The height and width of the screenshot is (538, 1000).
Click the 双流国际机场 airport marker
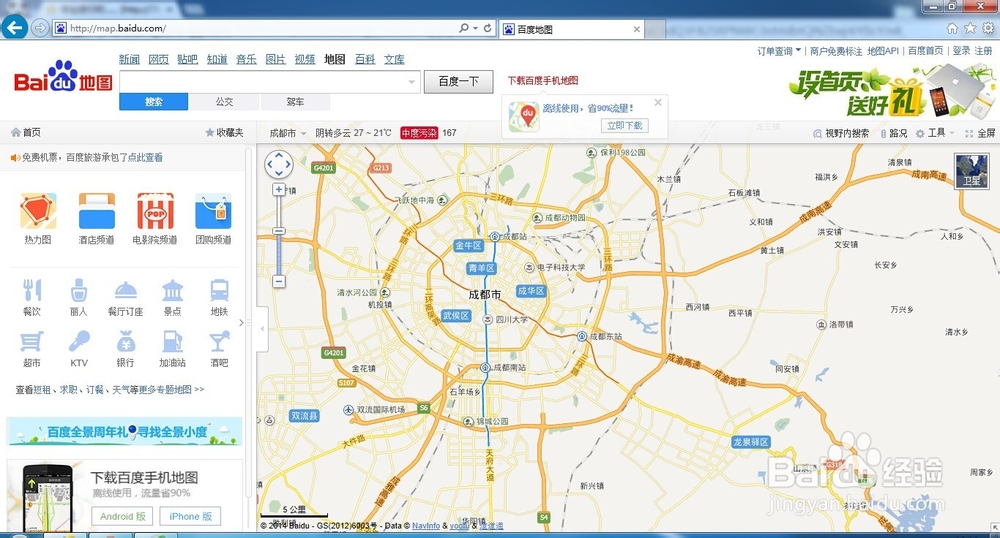(x=348, y=410)
